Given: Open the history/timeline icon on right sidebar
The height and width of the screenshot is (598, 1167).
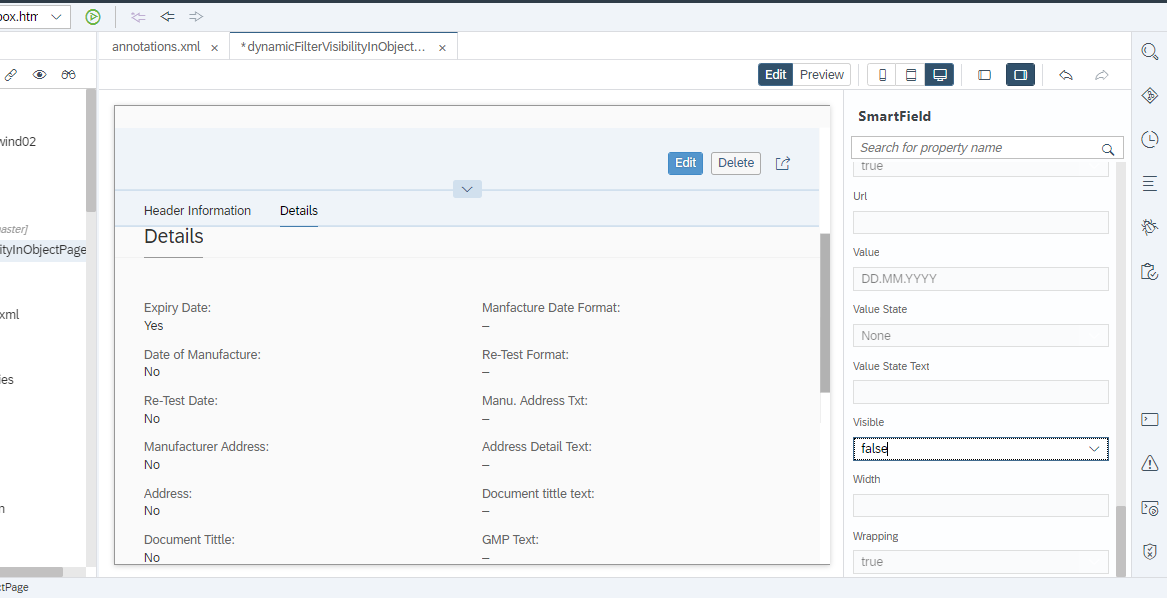Looking at the screenshot, I should [x=1149, y=139].
